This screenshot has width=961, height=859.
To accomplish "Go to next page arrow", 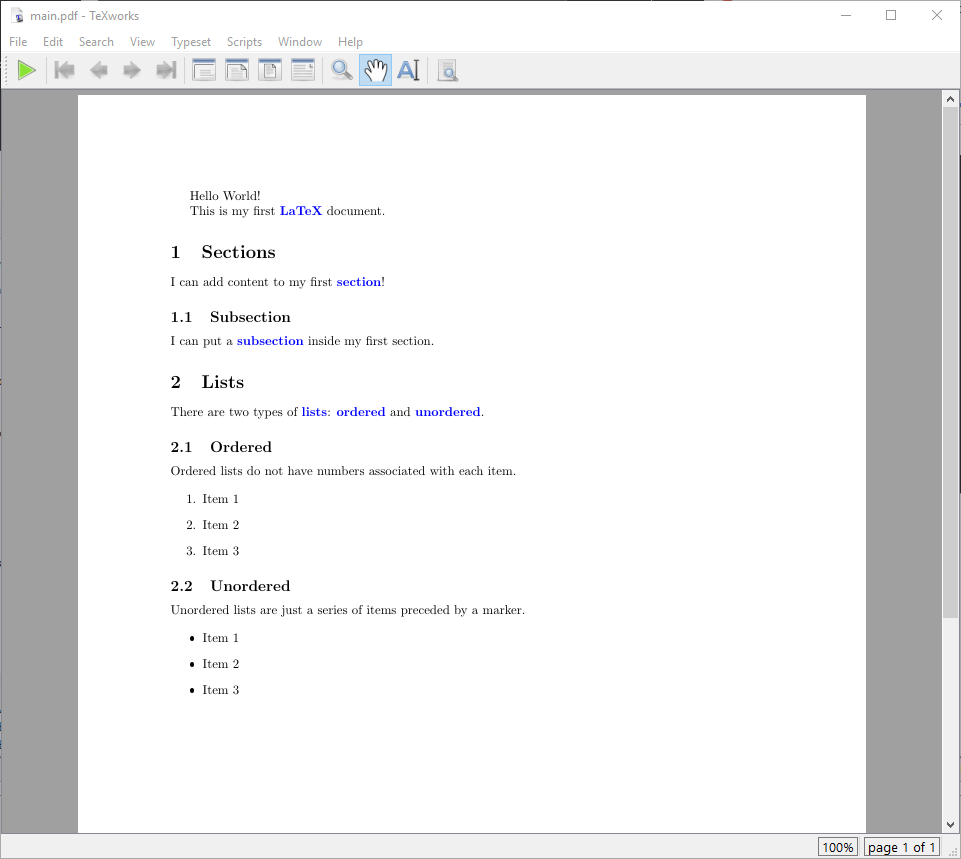I will (x=132, y=70).
